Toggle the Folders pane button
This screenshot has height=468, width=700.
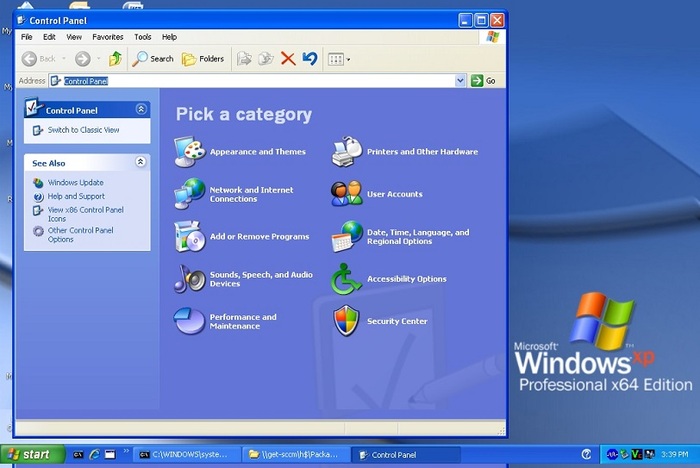click(x=203, y=59)
